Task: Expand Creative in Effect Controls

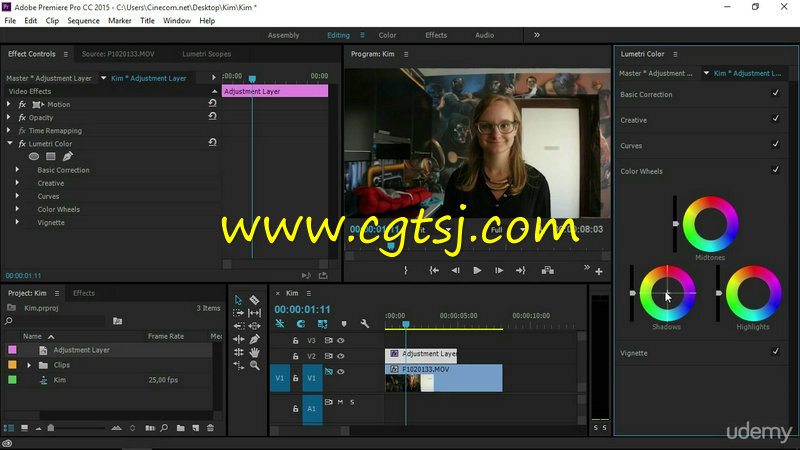Action: pos(17,183)
